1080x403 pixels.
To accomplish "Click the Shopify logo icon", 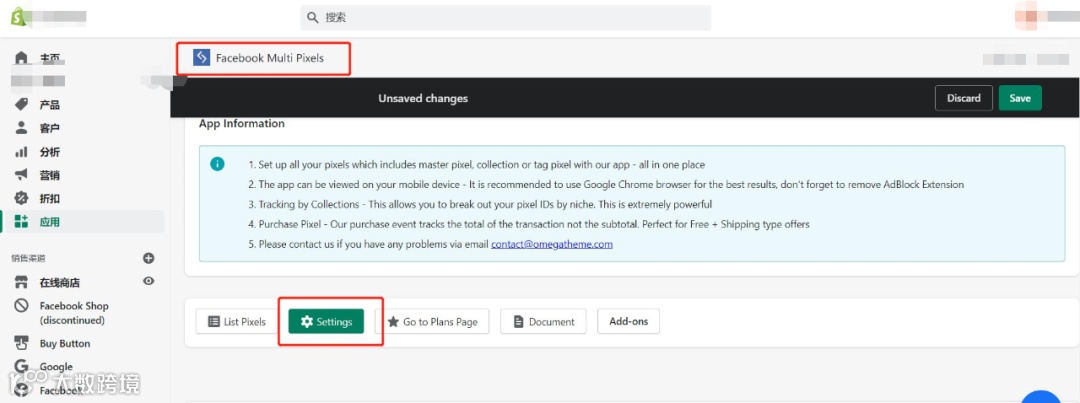I will (18, 17).
